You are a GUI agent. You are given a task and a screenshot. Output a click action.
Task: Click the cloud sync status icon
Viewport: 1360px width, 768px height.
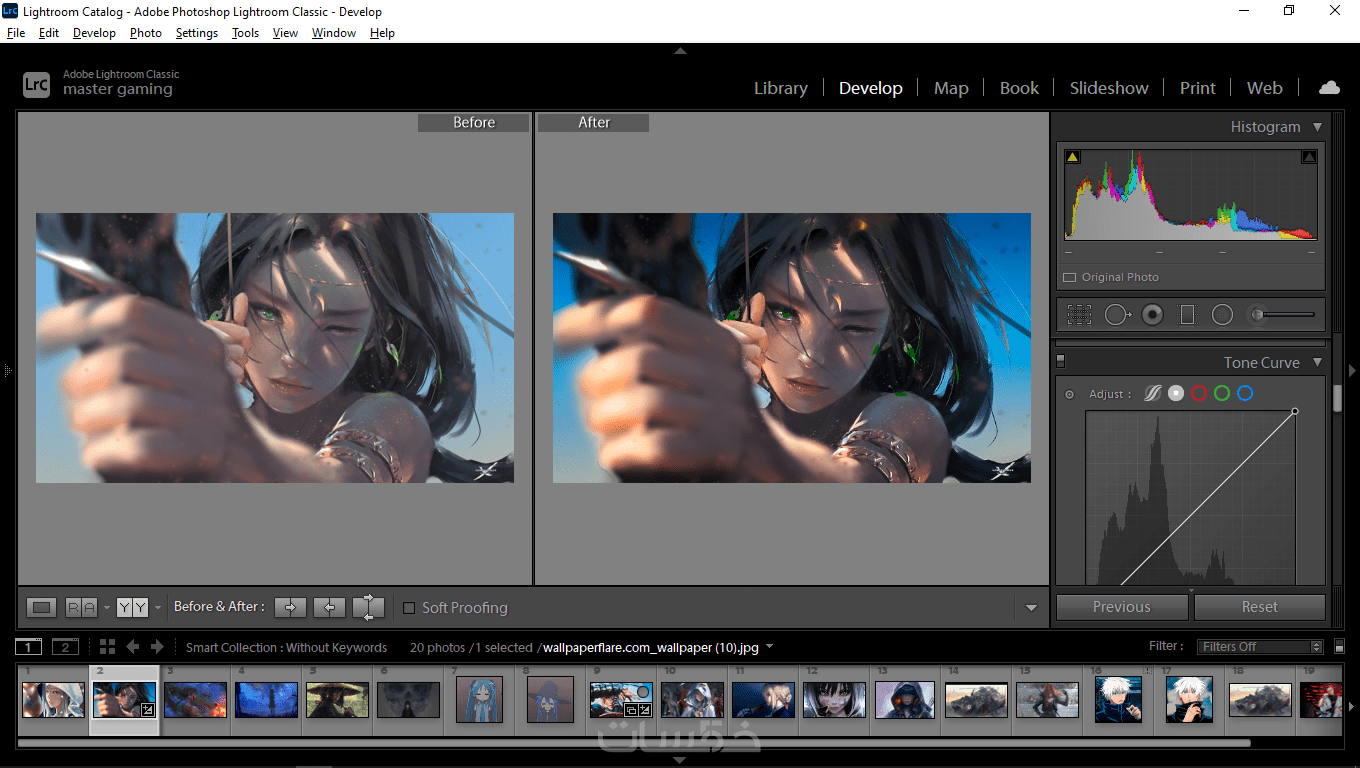pyautogui.click(x=1329, y=88)
